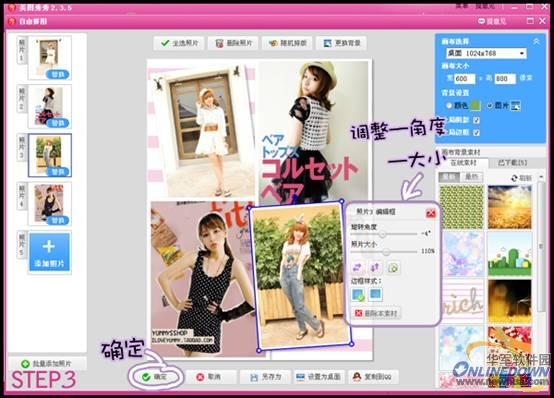Click the 删除照片 delete photos button
The height and width of the screenshot is (398, 554).
coord(234,43)
